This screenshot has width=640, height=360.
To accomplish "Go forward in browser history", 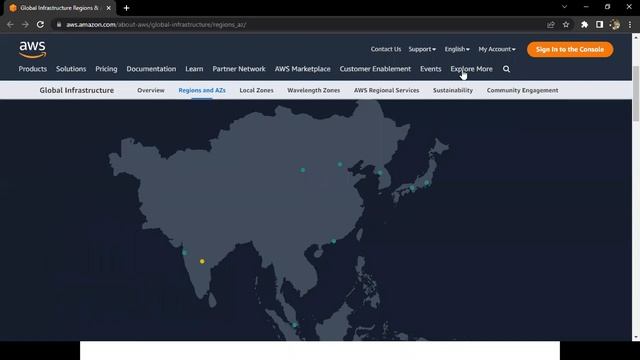I will pos(25,24).
